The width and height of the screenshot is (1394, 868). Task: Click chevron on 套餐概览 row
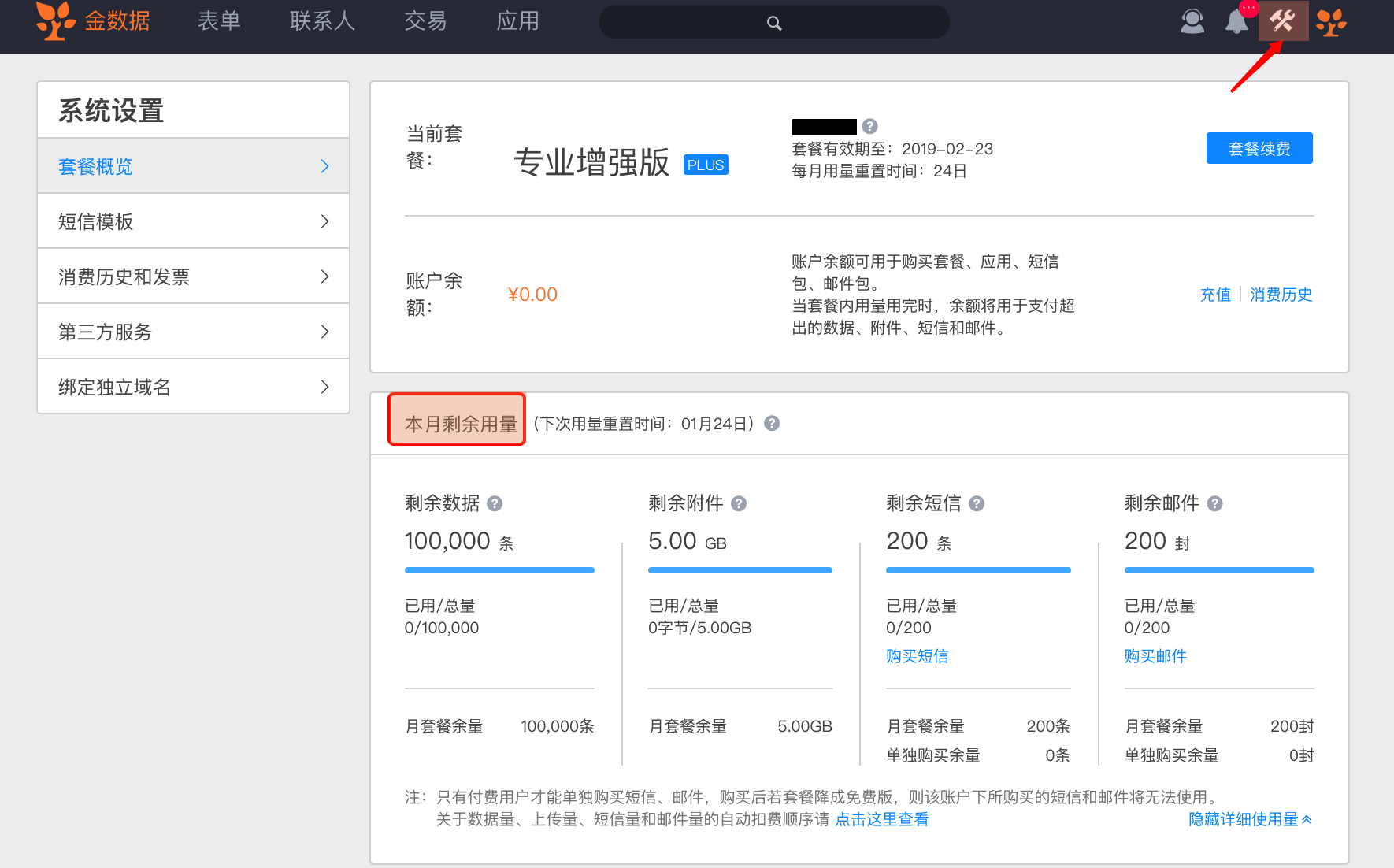click(325, 166)
